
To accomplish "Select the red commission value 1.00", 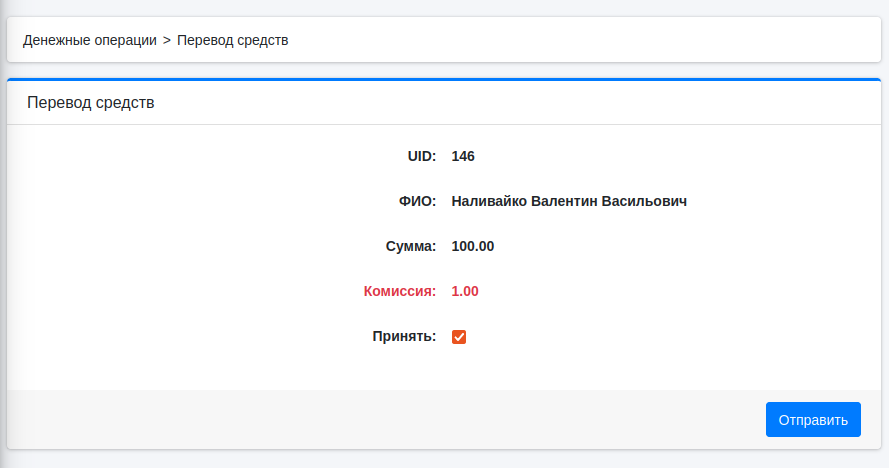I will (465, 291).
